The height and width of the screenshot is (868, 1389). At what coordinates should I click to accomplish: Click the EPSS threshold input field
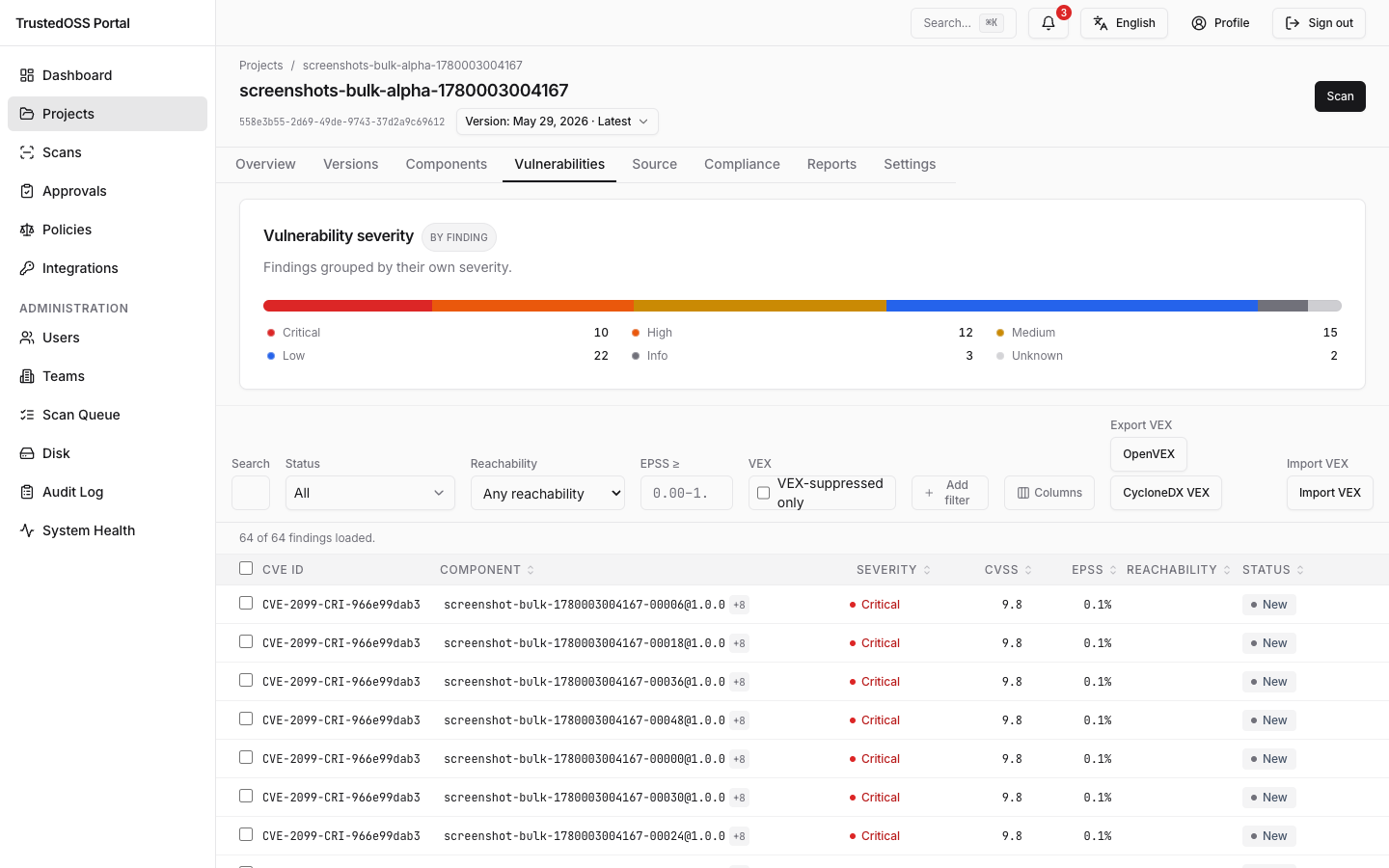tap(687, 493)
